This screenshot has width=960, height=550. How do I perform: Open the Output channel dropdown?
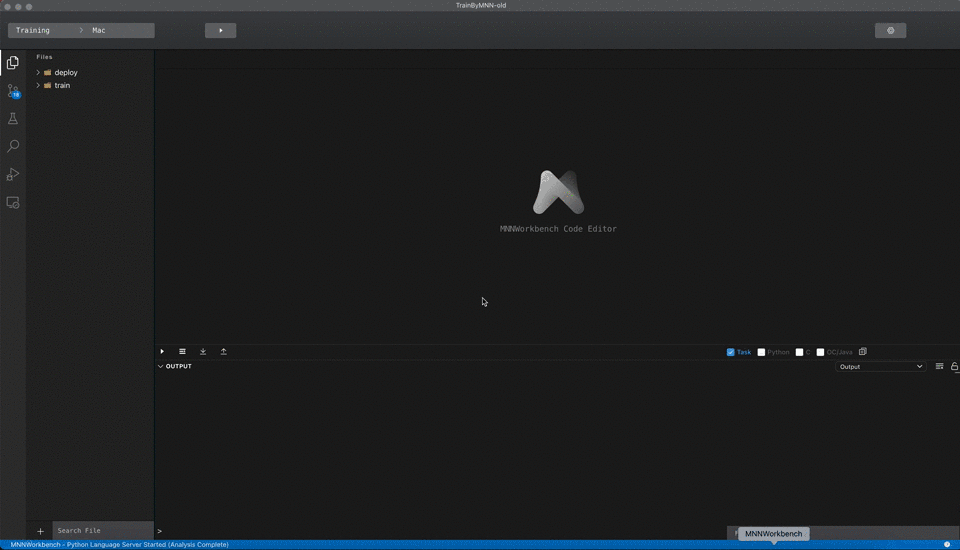point(880,367)
